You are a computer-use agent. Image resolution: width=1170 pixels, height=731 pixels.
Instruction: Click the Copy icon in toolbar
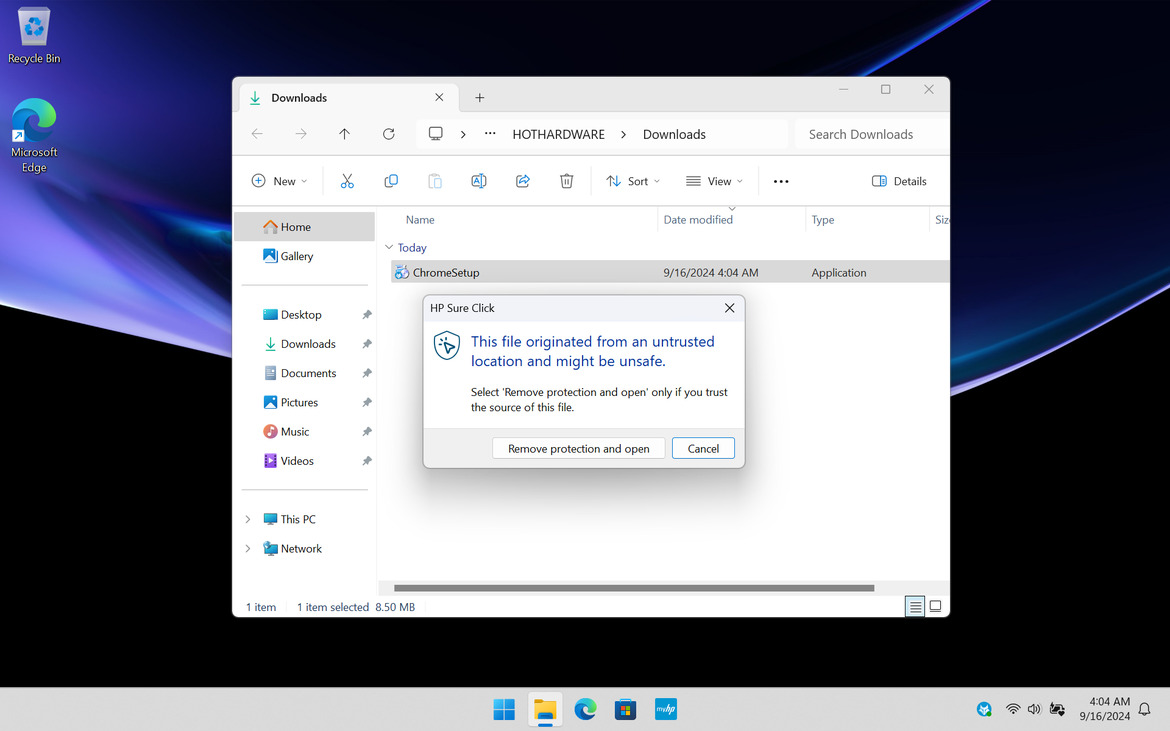click(391, 181)
